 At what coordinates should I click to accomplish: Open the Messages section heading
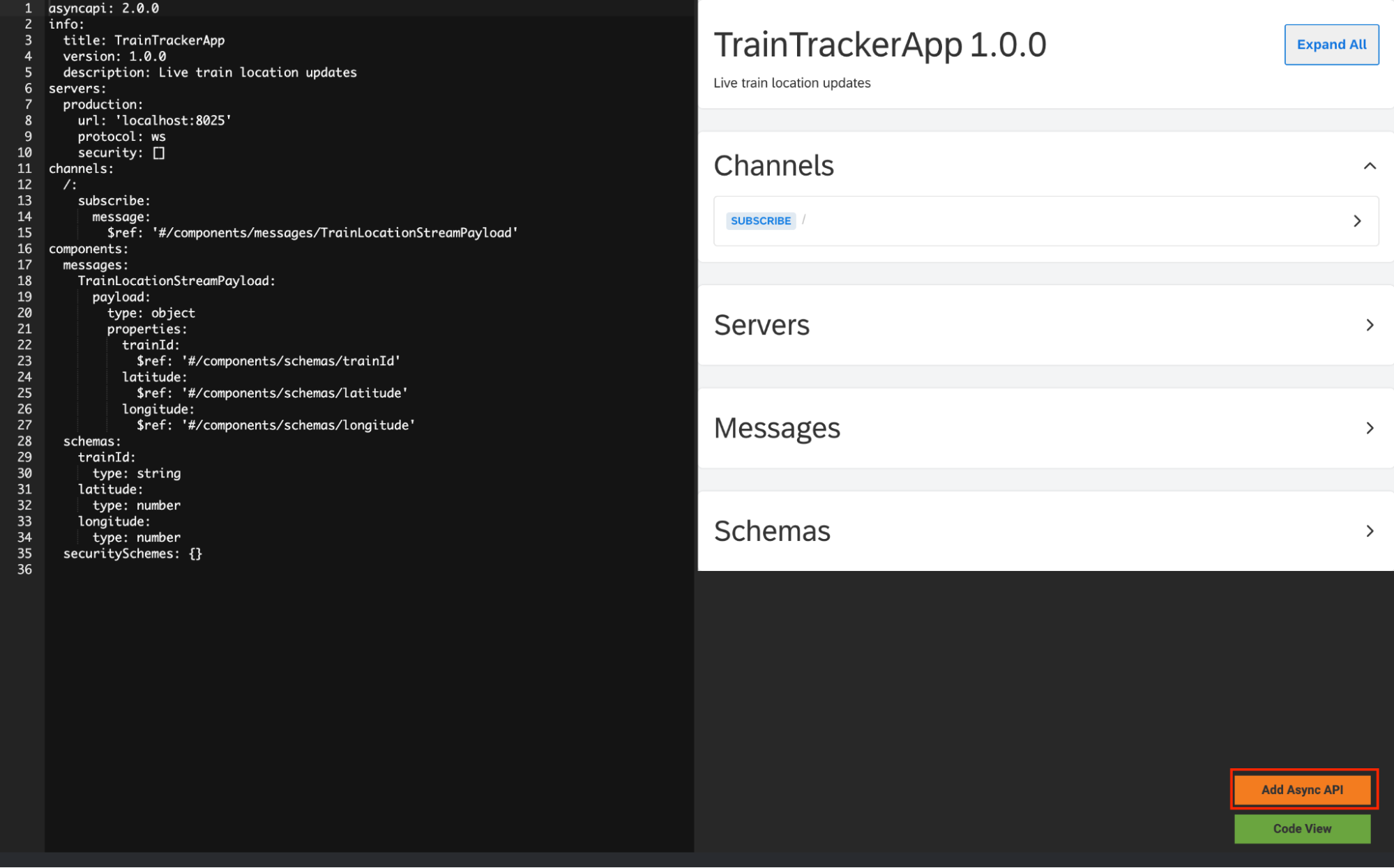(777, 428)
